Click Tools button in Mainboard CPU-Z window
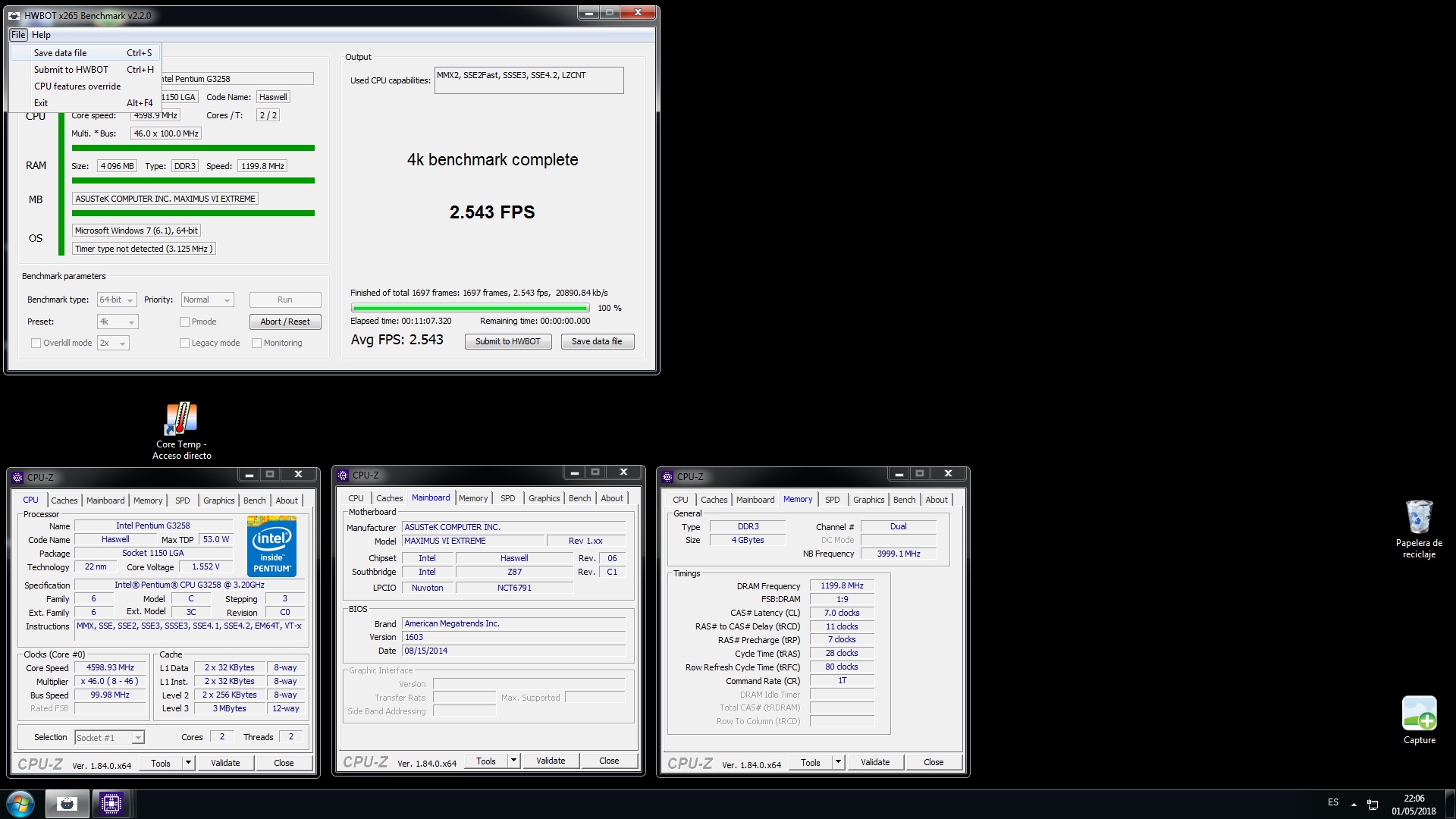Viewport: 1456px width, 819px height. click(x=486, y=761)
